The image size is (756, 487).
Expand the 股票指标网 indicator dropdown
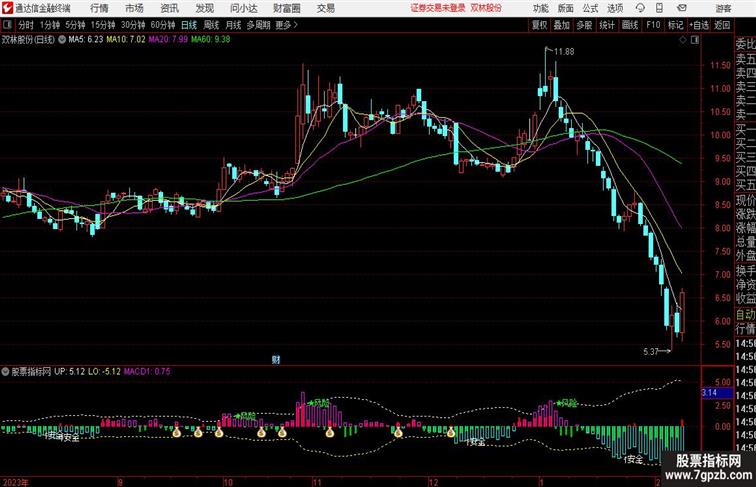point(5,372)
